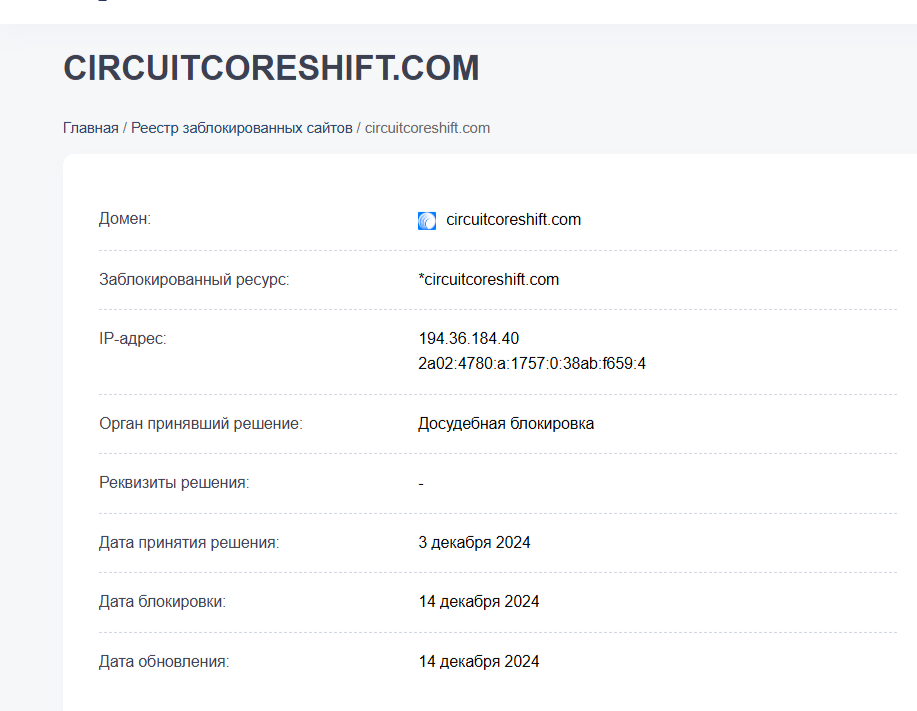The height and width of the screenshot is (711, 917).
Task: Open the Главная breadcrumb link
Action: click(91, 128)
